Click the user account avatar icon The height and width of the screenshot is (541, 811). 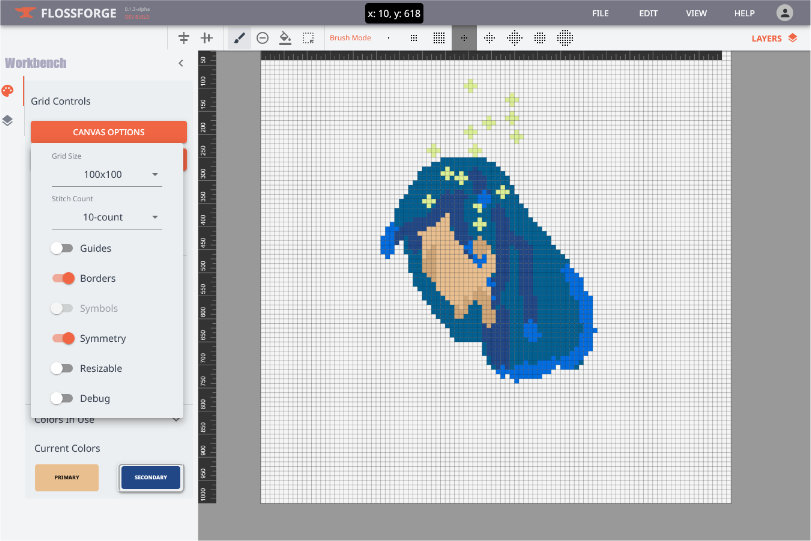[x=784, y=13]
